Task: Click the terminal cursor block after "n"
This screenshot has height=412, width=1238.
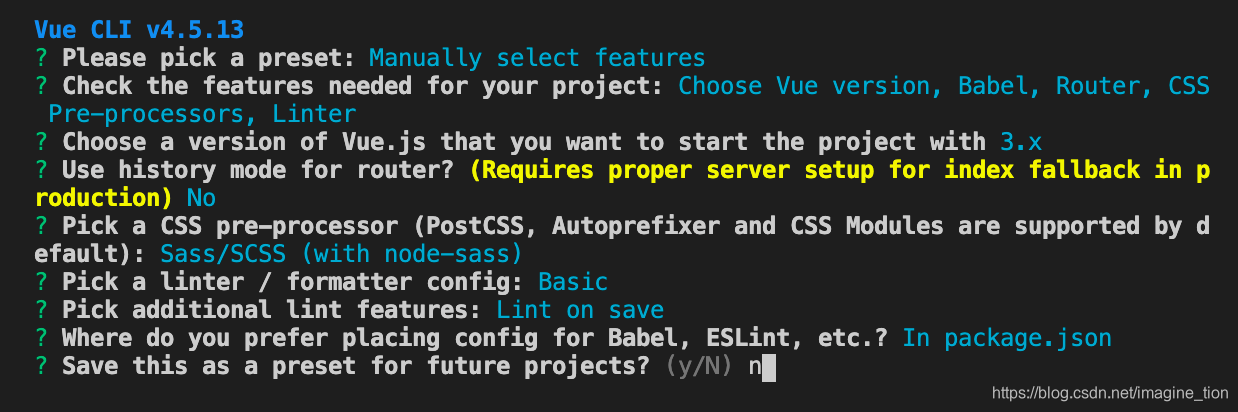Action: tap(768, 367)
